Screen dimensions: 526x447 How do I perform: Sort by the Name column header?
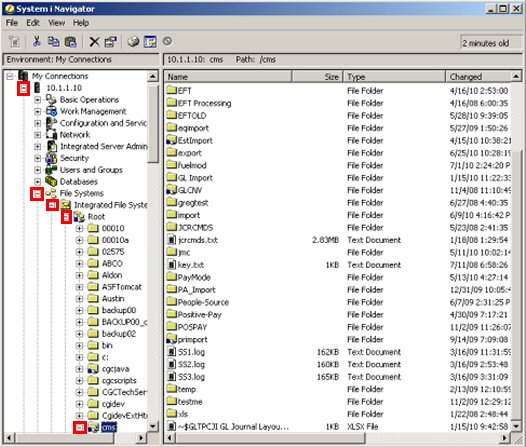(228, 76)
